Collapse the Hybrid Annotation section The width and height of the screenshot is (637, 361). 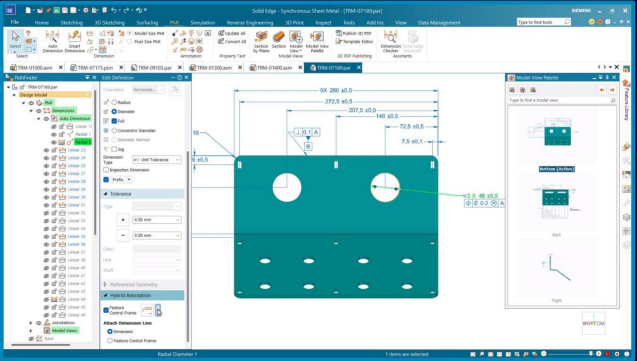tap(106, 295)
